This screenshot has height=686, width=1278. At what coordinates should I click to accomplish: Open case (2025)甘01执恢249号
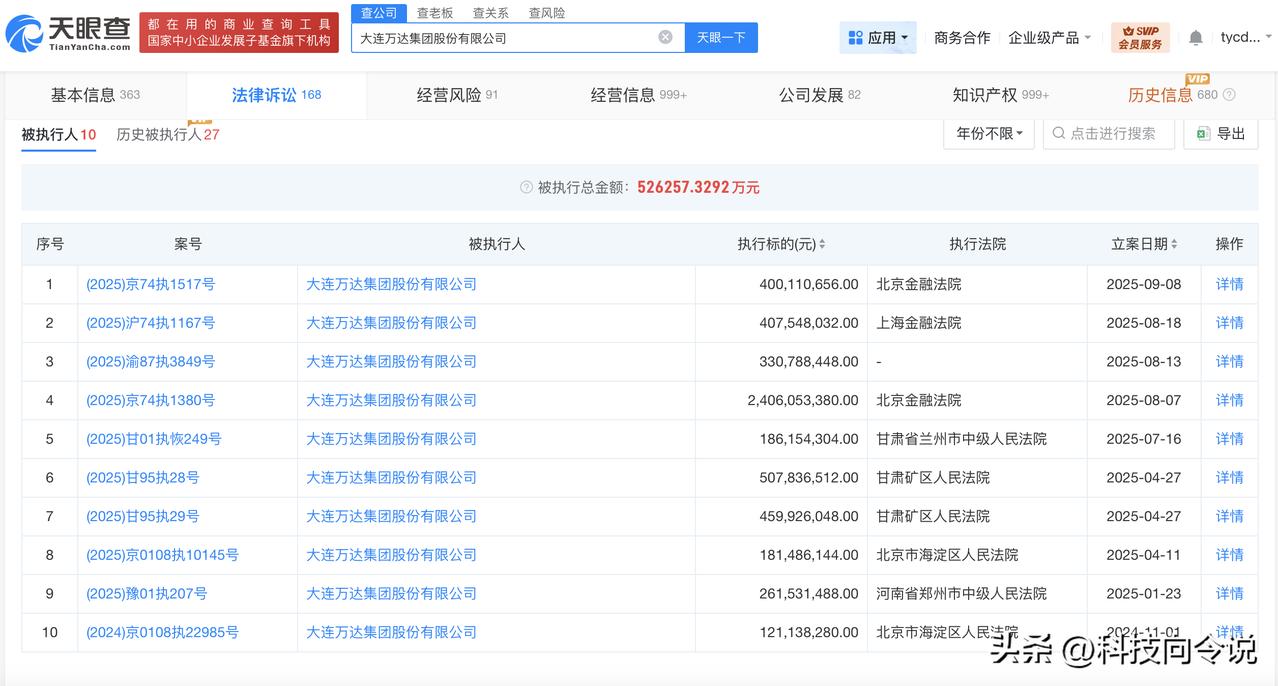click(x=154, y=439)
